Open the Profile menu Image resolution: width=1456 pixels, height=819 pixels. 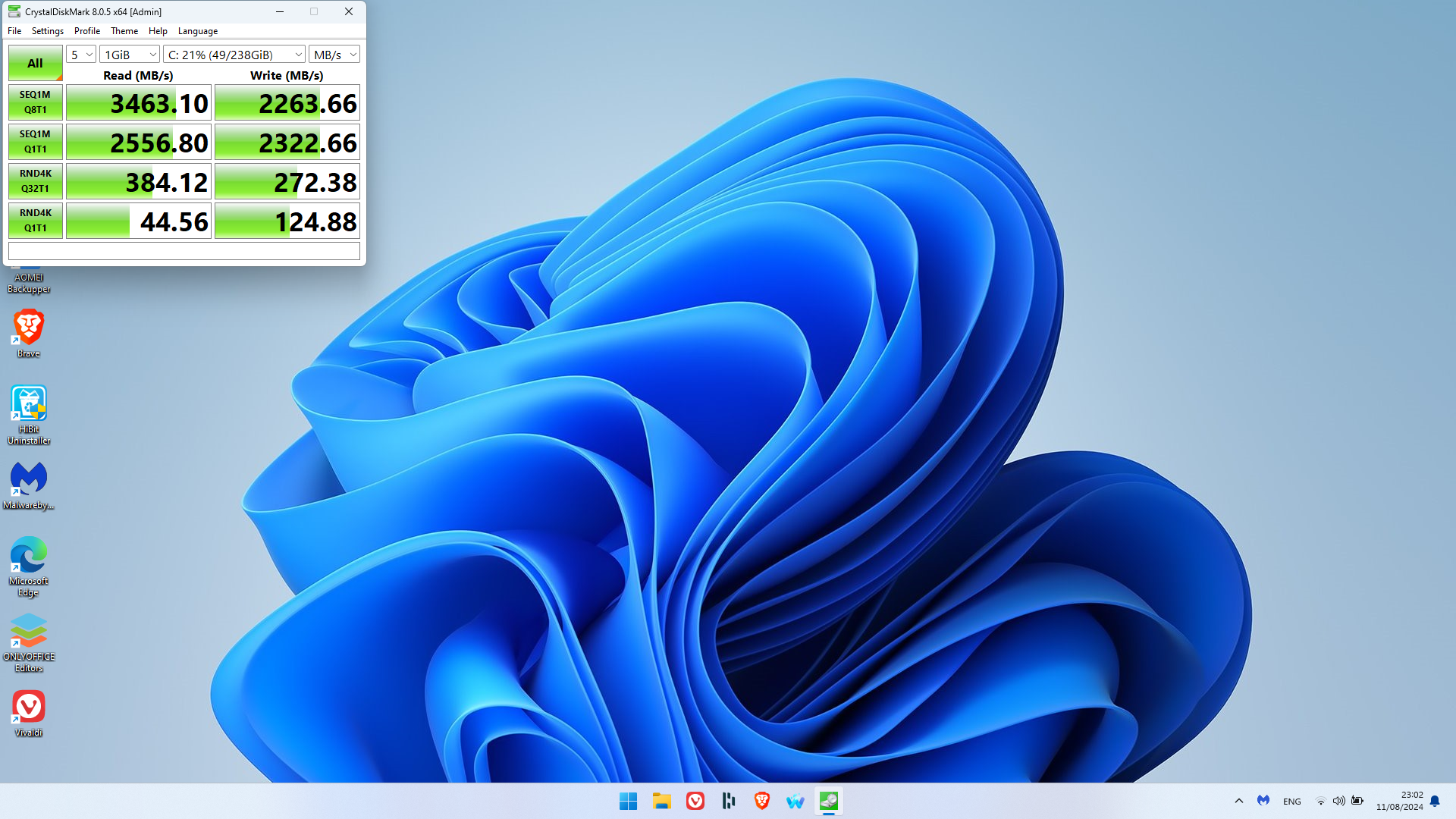coord(86,31)
